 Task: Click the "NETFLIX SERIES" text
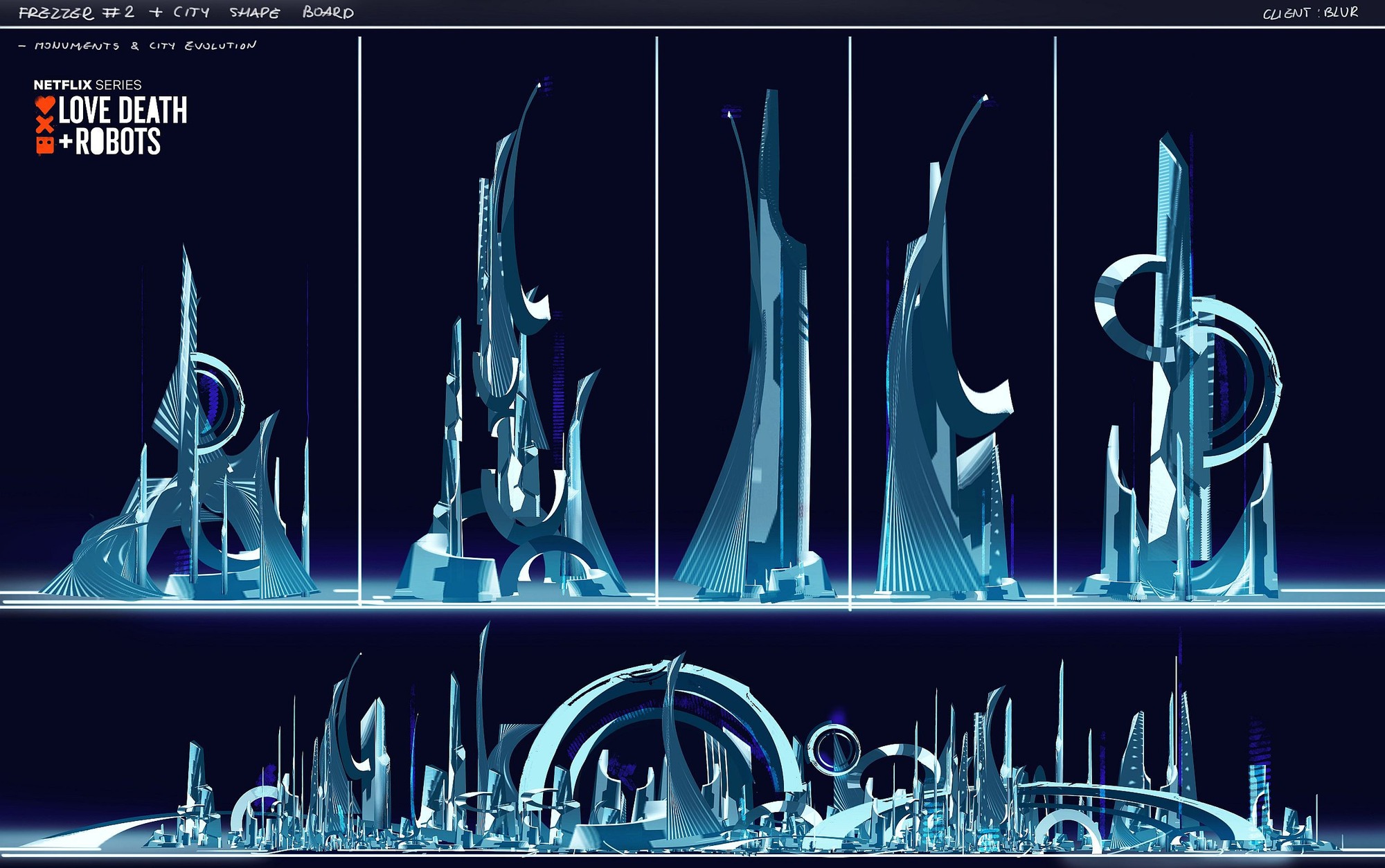pos(88,84)
